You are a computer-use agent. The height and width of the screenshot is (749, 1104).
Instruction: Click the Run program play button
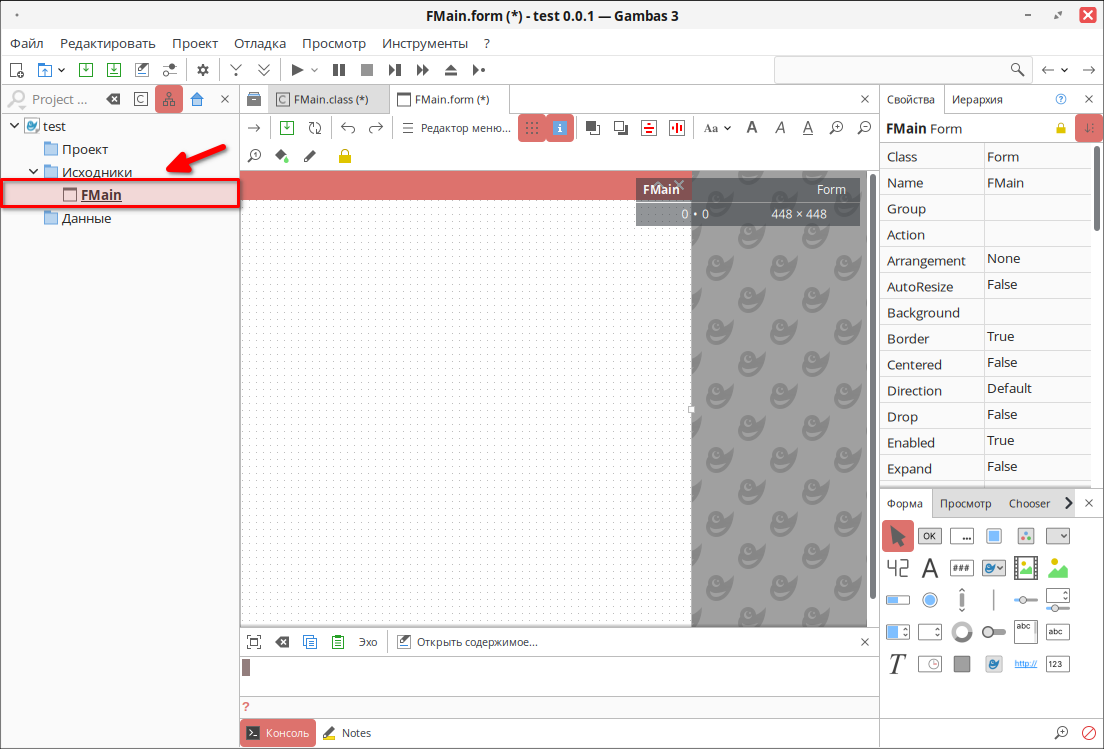coord(297,70)
